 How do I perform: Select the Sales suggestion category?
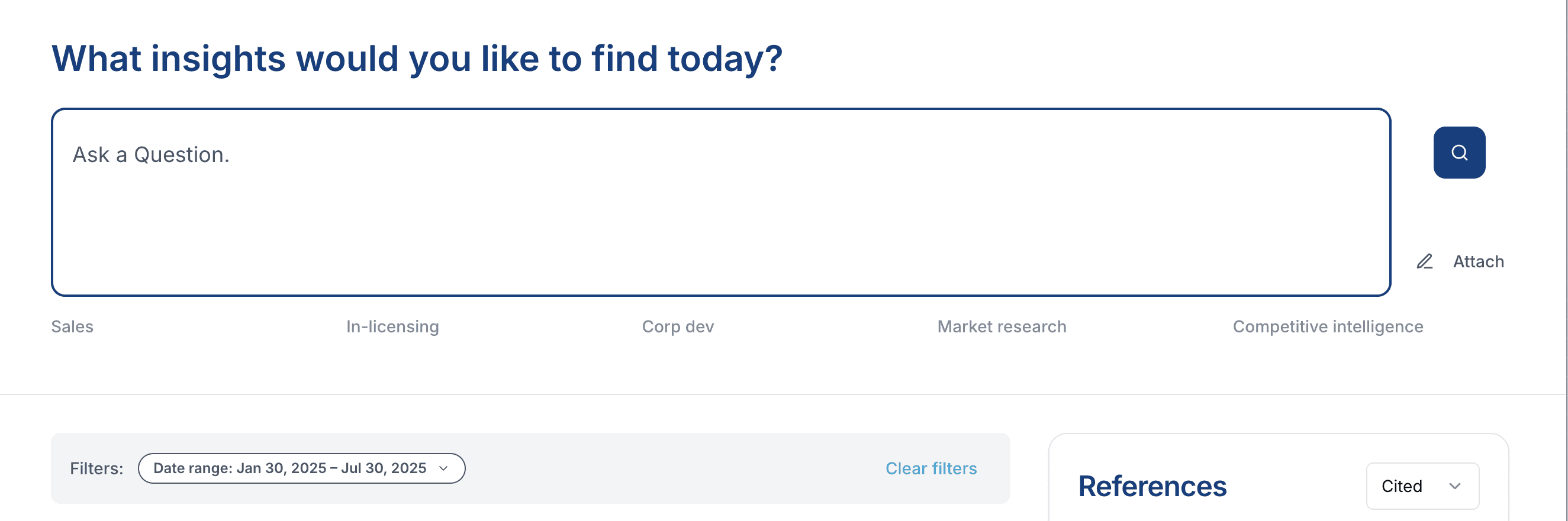coord(72,326)
